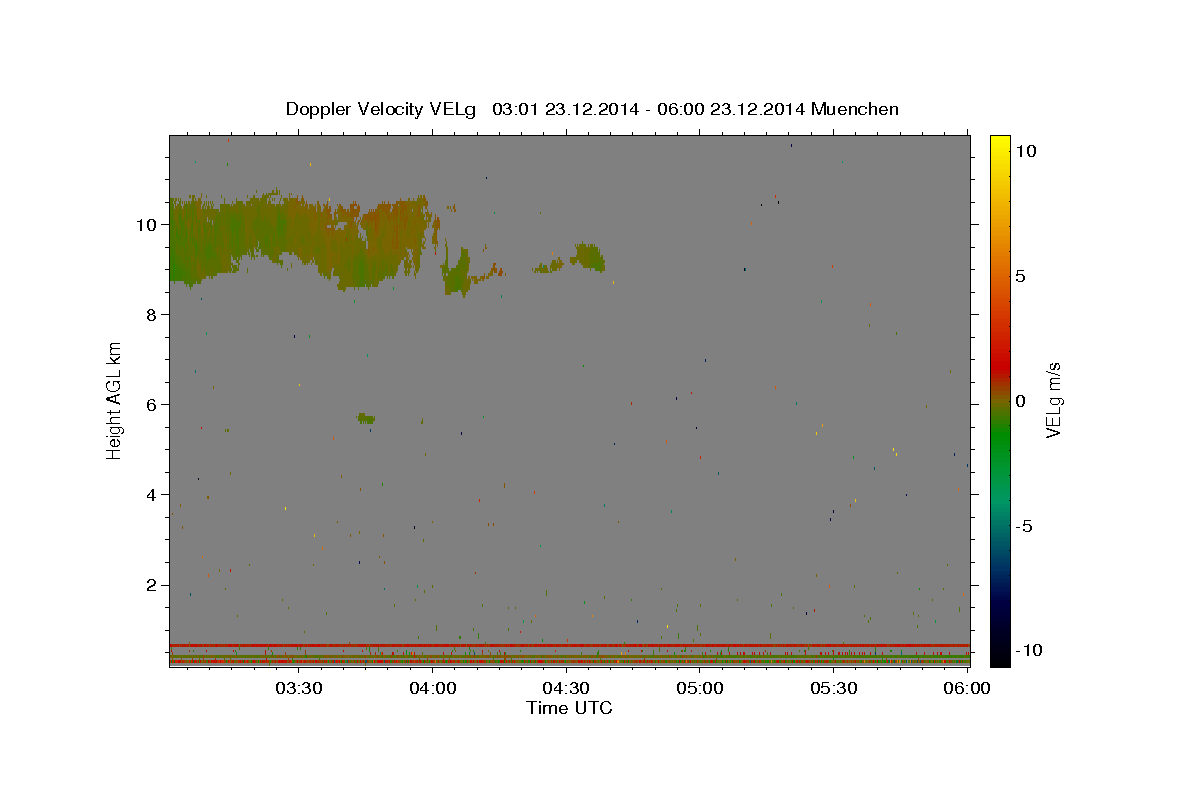Click the height tick label 2

point(150,584)
